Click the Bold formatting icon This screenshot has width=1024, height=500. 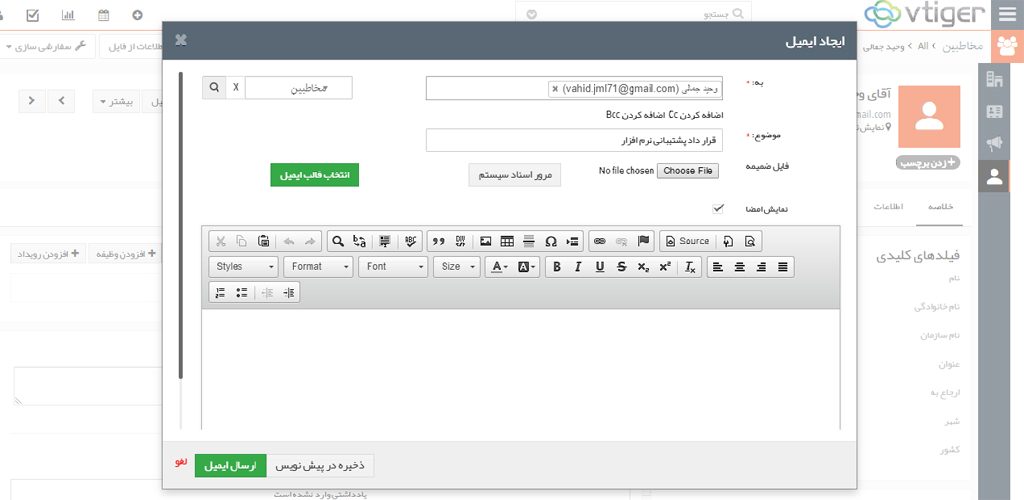pyautogui.click(x=556, y=267)
